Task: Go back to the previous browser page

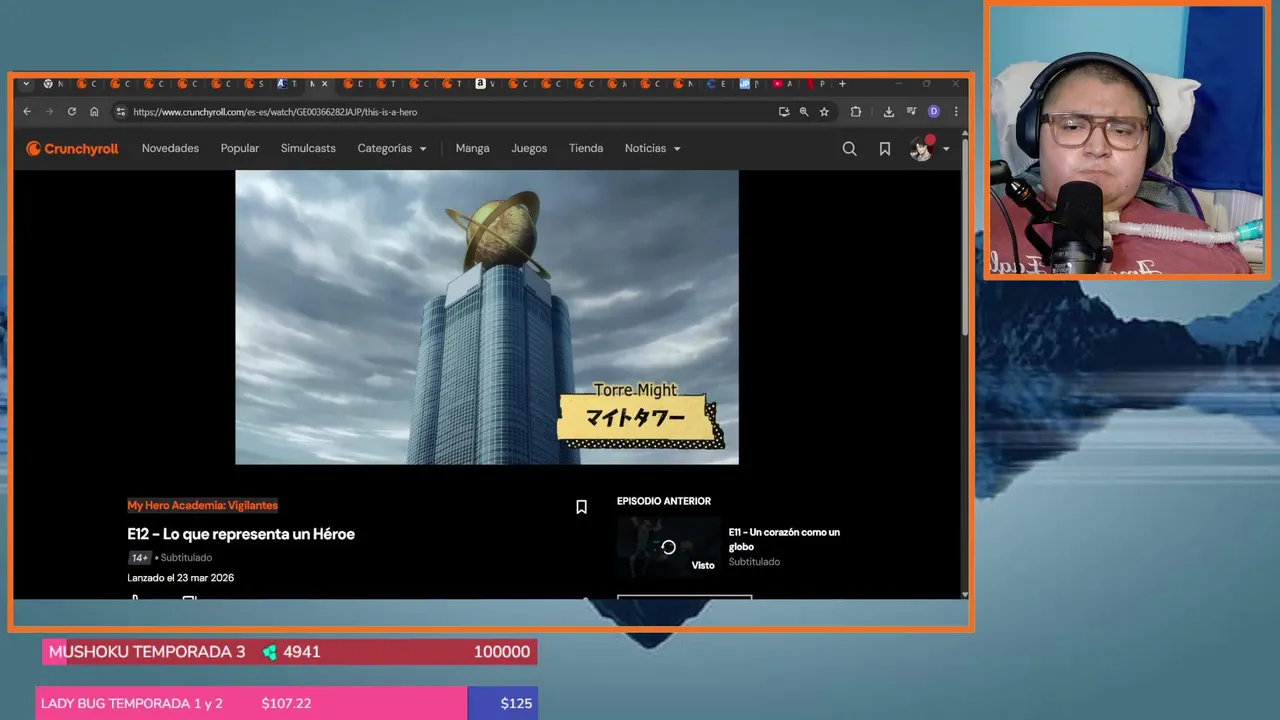Action: 27,112
